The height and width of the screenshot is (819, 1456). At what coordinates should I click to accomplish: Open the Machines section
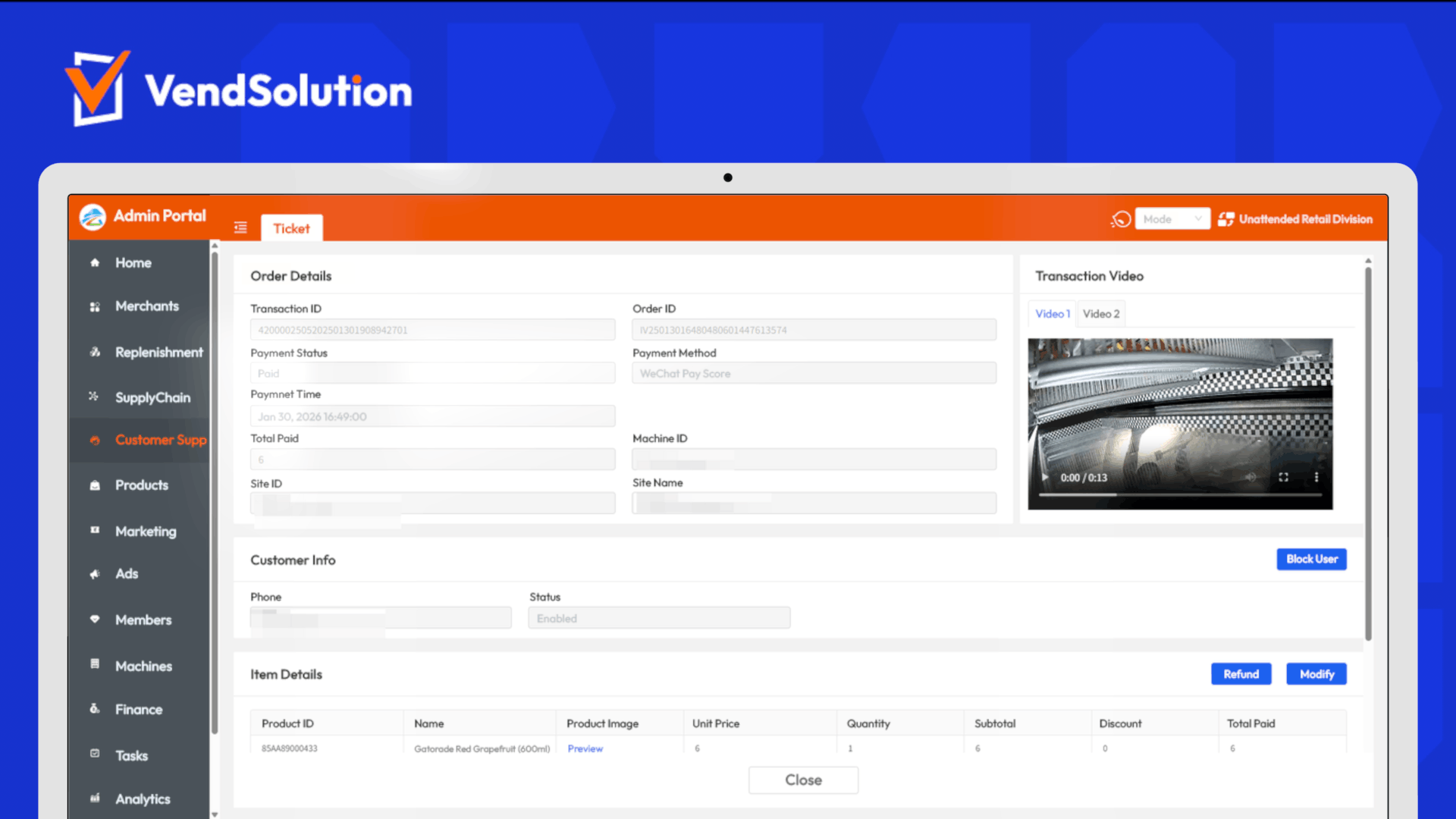click(144, 666)
